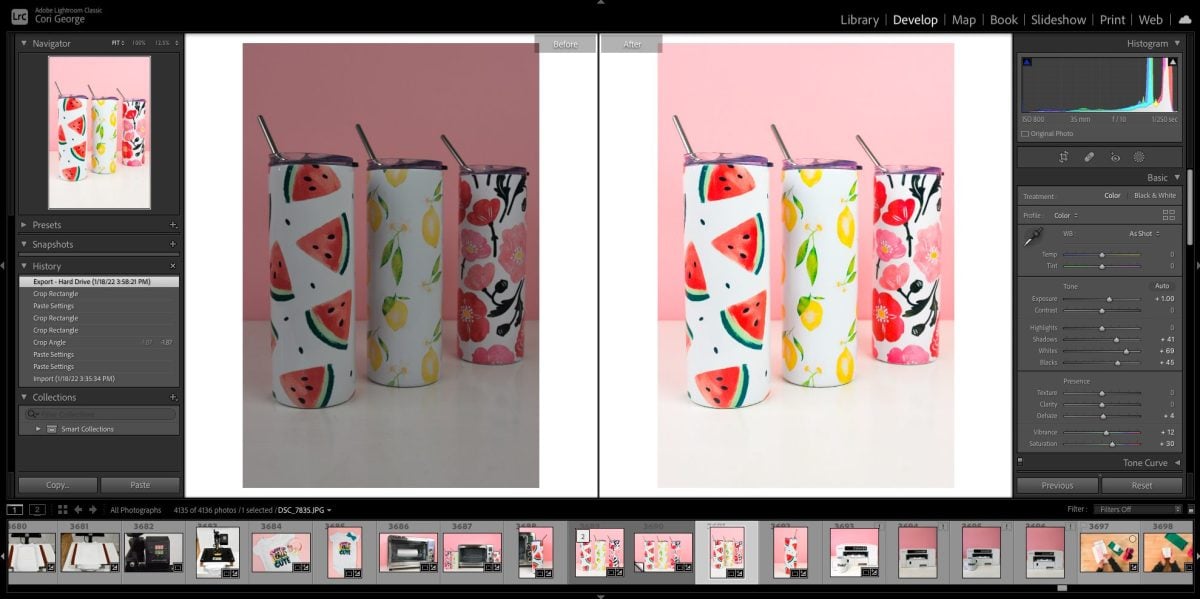Click the Previous button
This screenshot has height=599, width=1200.
[x=1057, y=485]
